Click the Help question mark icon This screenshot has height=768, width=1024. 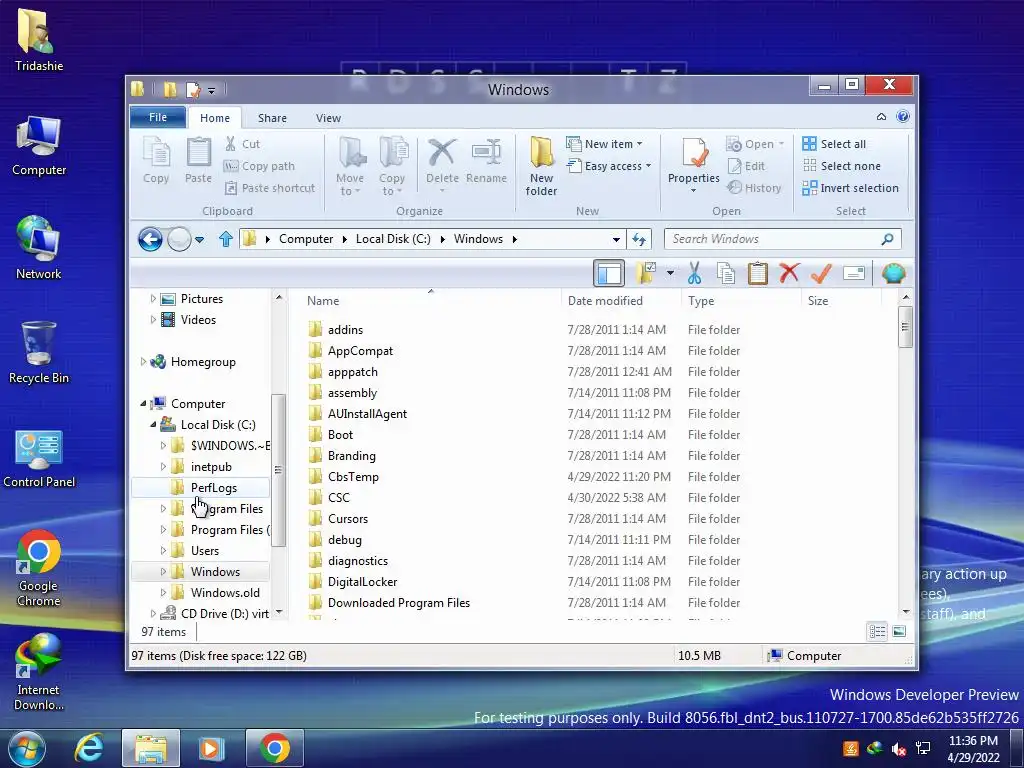(x=903, y=117)
